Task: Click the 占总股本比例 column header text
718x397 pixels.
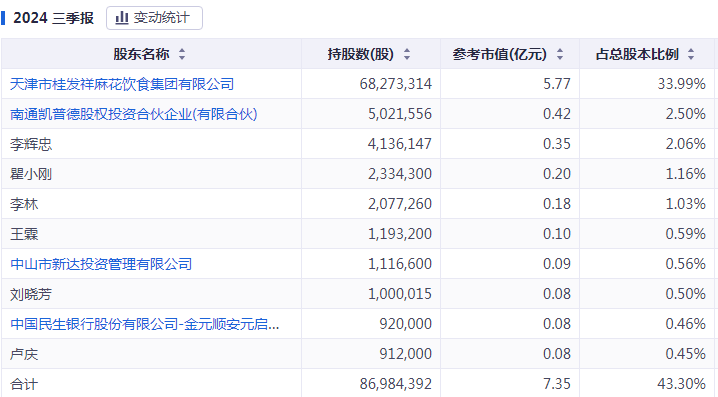Action: (x=637, y=54)
